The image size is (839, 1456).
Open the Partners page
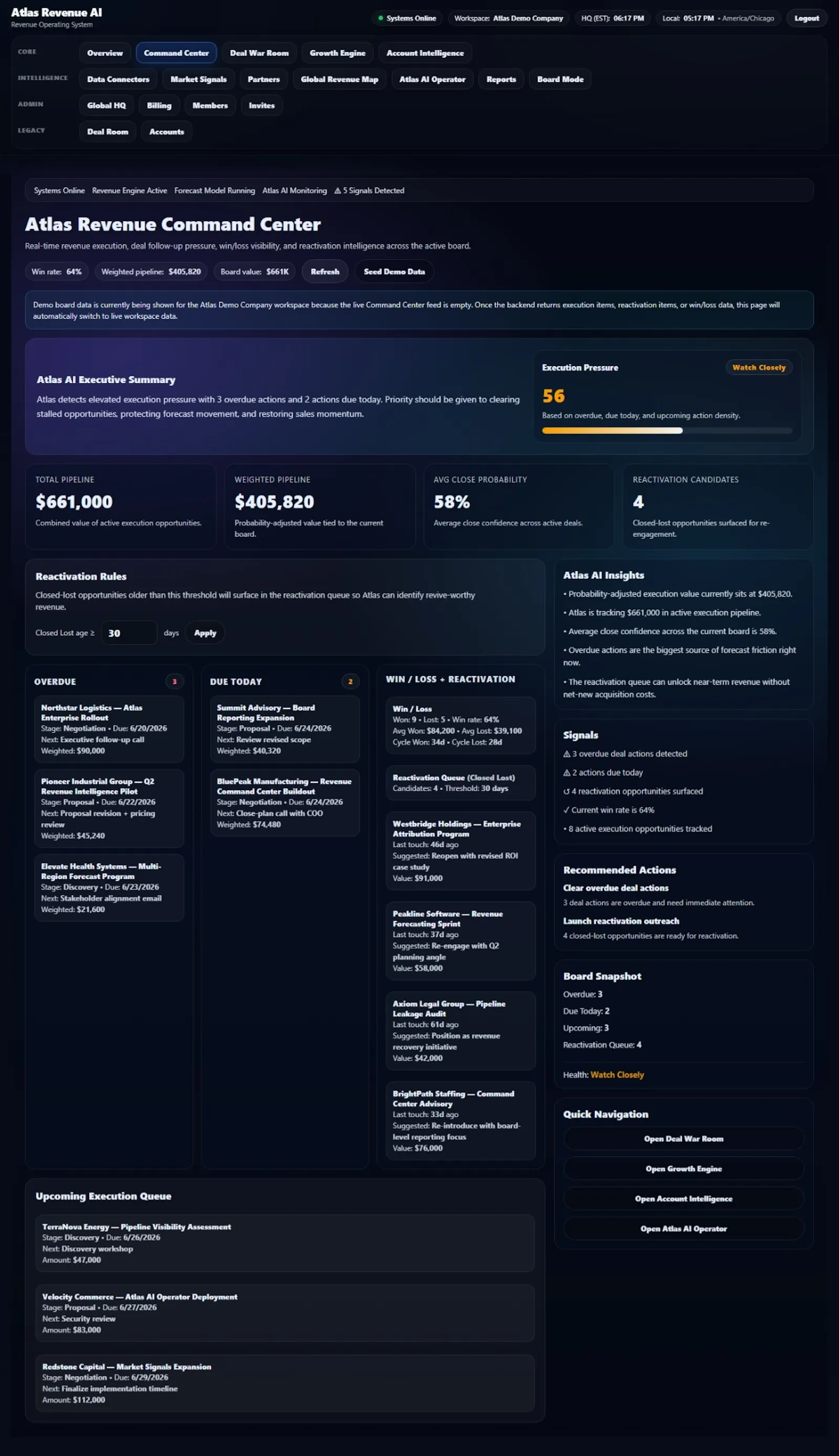click(264, 80)
